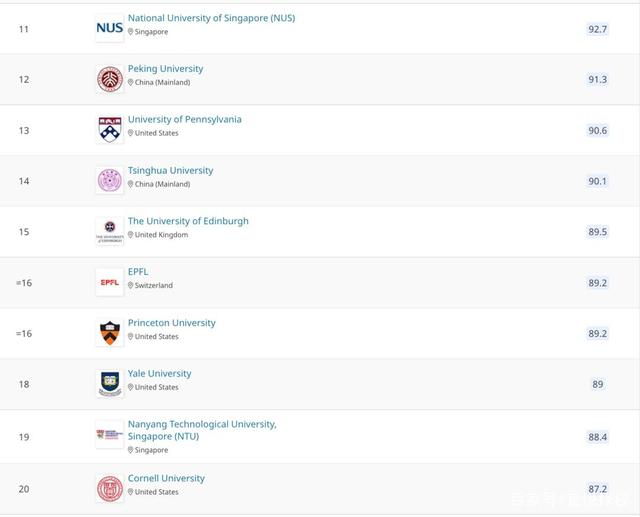Image resolution: width=640 pixels, height=517 pixels.
Task: Click the Cornell University red seal logo
Action: pyautogui.click(x=110, y=488)
